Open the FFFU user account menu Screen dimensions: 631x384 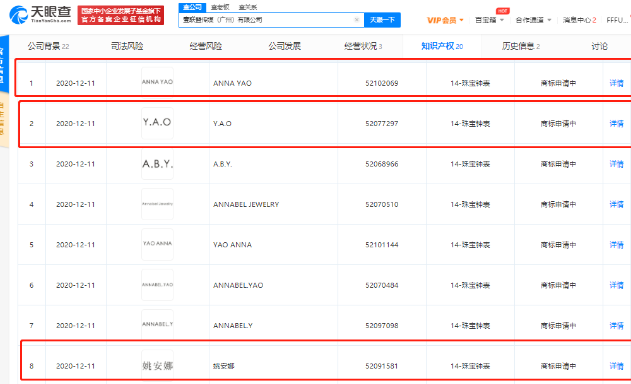click(618, 20)
